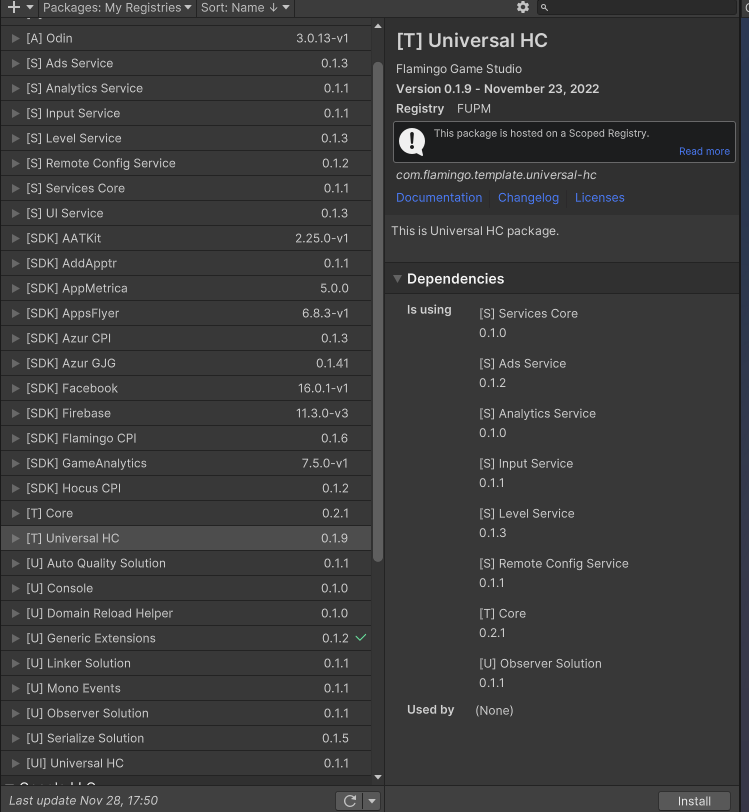The height and width of the screenshot is (812, 749).
Task: Select [SDK] AddApptr package
Action: [x=186, y=263]
